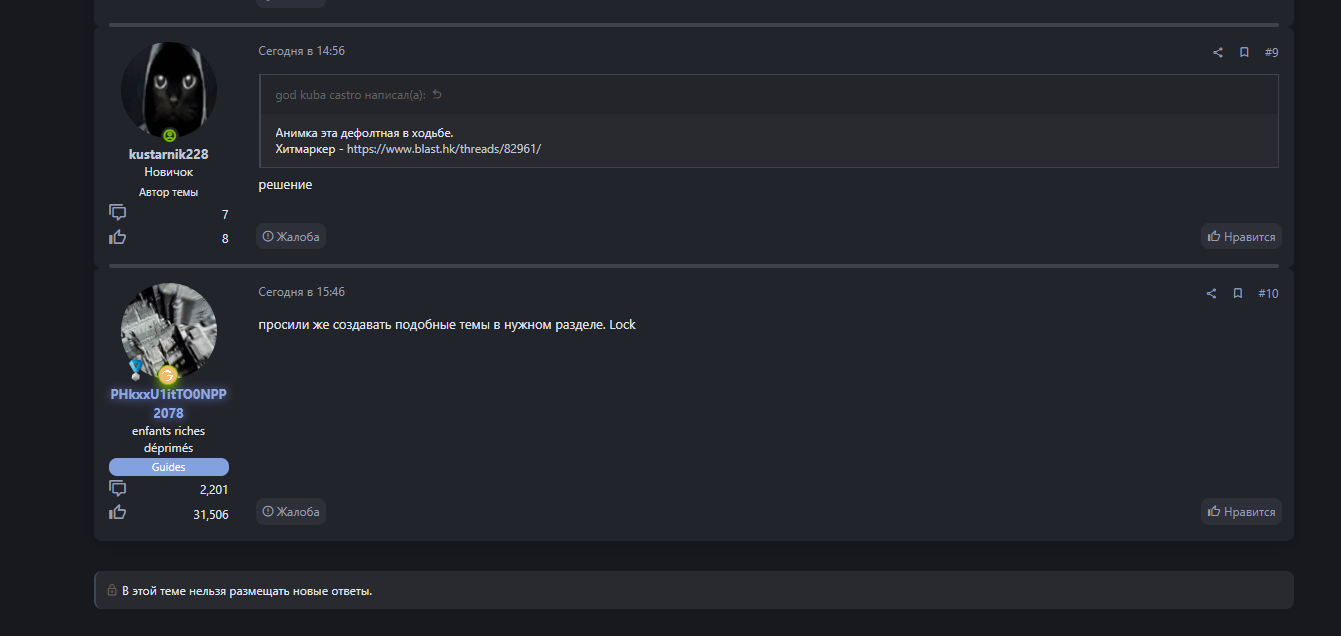
Task: Click the lock icon in closed-thread notice
Action: pyautogui.click(x=112, y=591)
